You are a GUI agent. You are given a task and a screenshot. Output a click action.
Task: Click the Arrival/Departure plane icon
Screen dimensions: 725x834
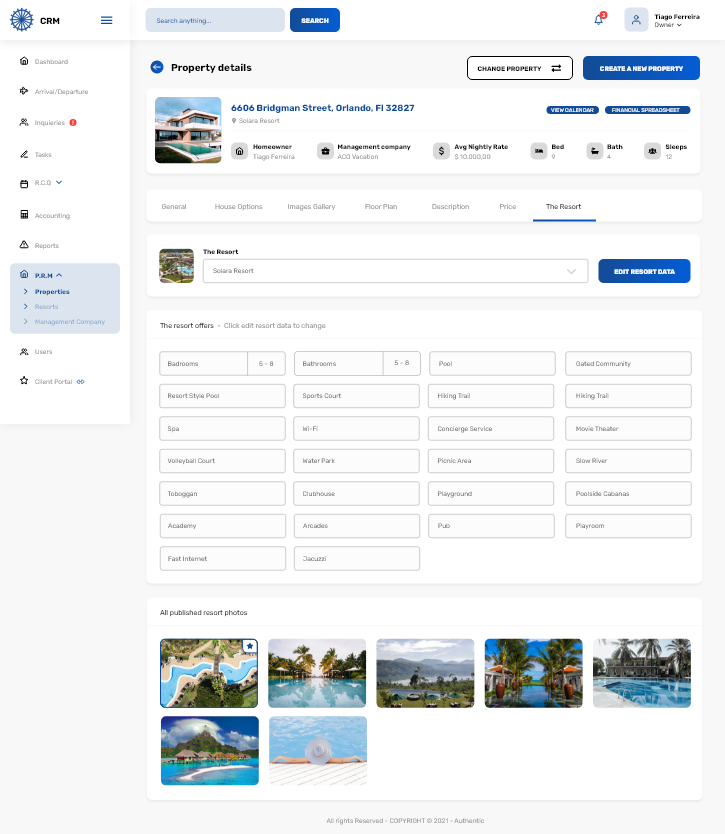[24, 91]
